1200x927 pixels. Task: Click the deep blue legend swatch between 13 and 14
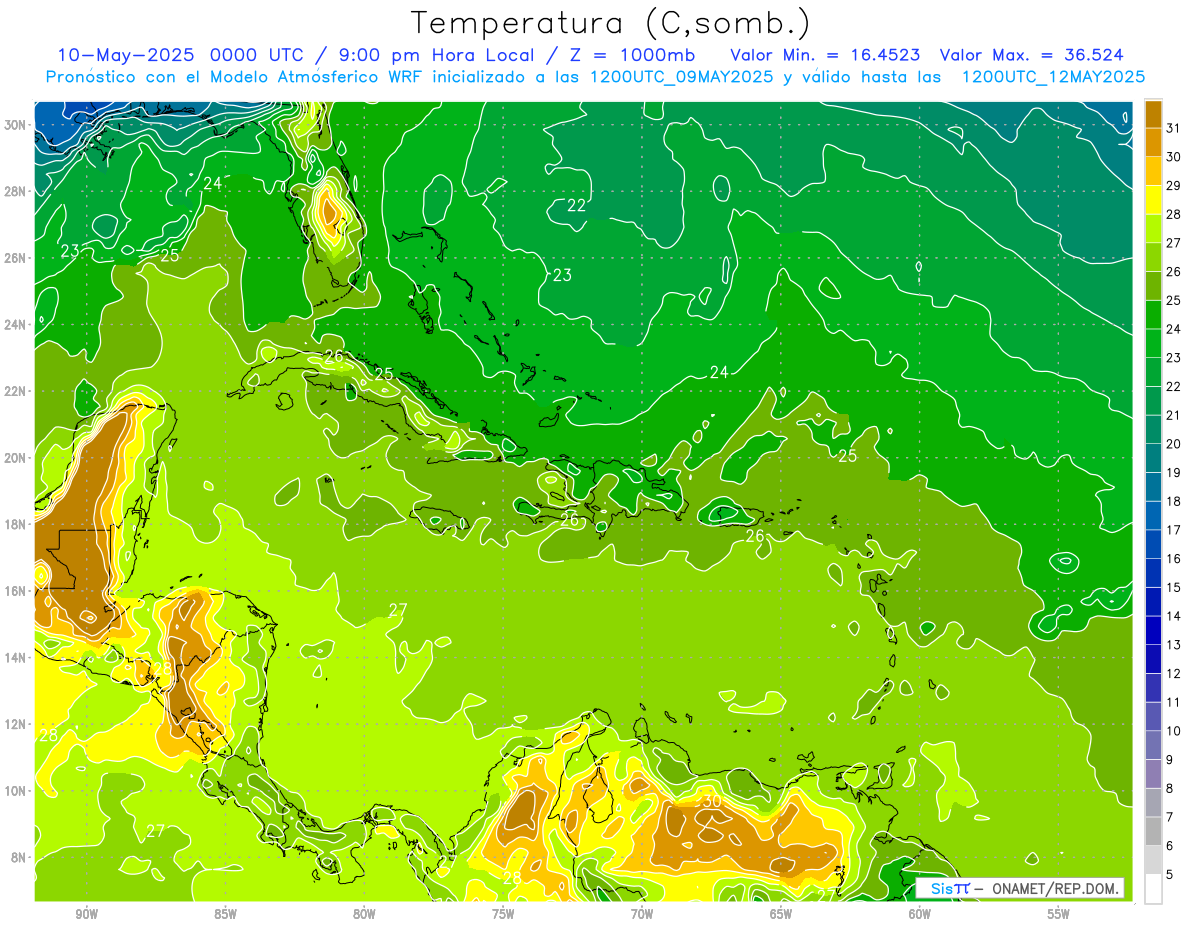1153,630
